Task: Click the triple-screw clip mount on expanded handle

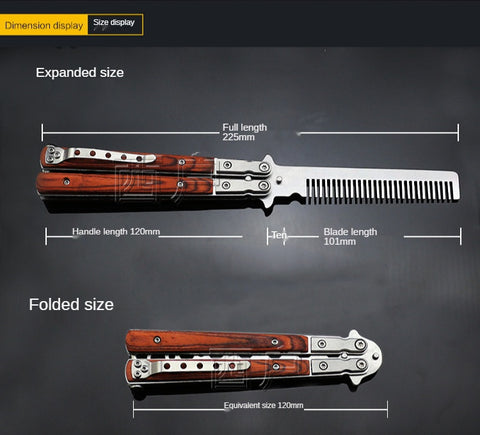Action: tap(54, 153)
